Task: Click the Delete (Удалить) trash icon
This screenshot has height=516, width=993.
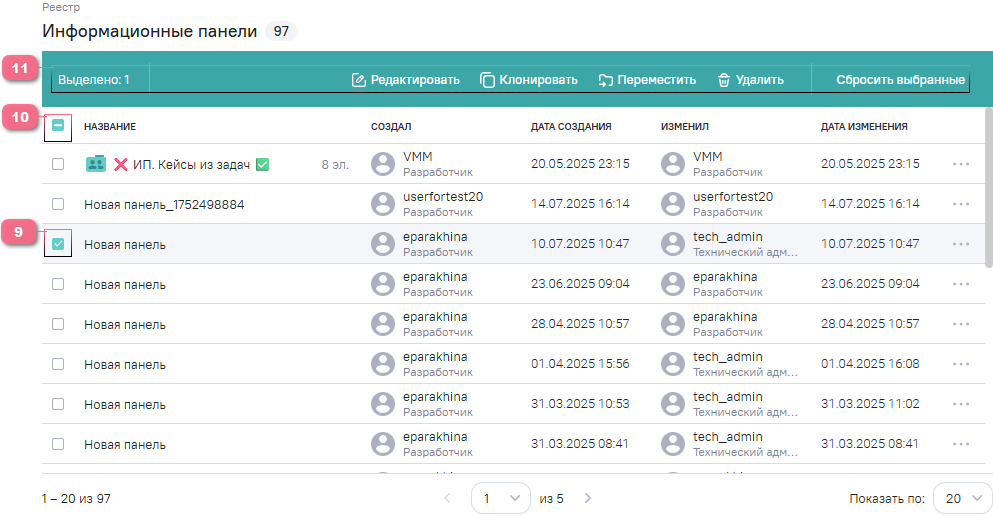Action: click(x=724, y=80)
